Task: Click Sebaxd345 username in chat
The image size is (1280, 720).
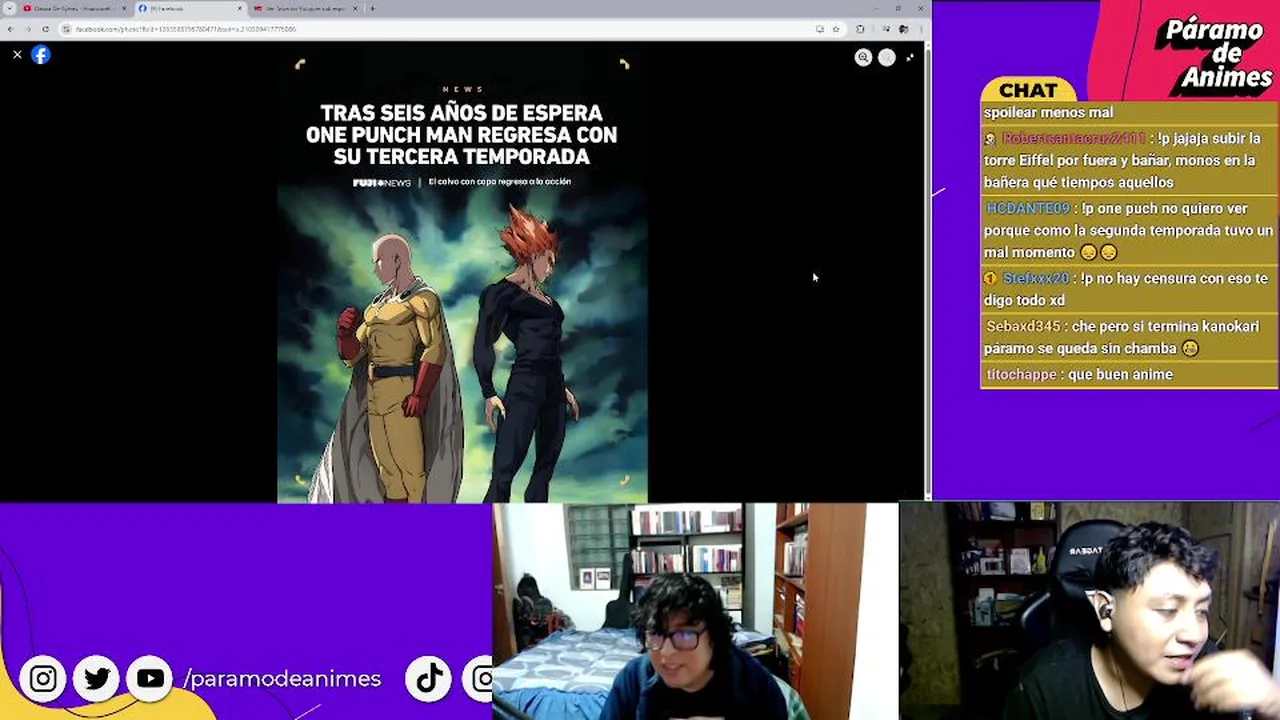Action: 1023,326
